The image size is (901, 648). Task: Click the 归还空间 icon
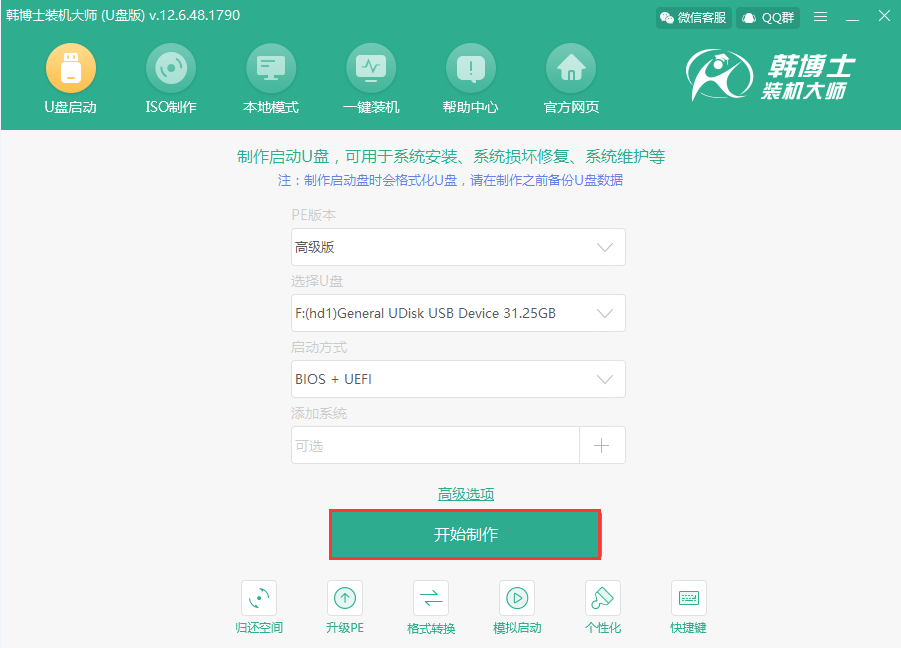pos(259,598)
